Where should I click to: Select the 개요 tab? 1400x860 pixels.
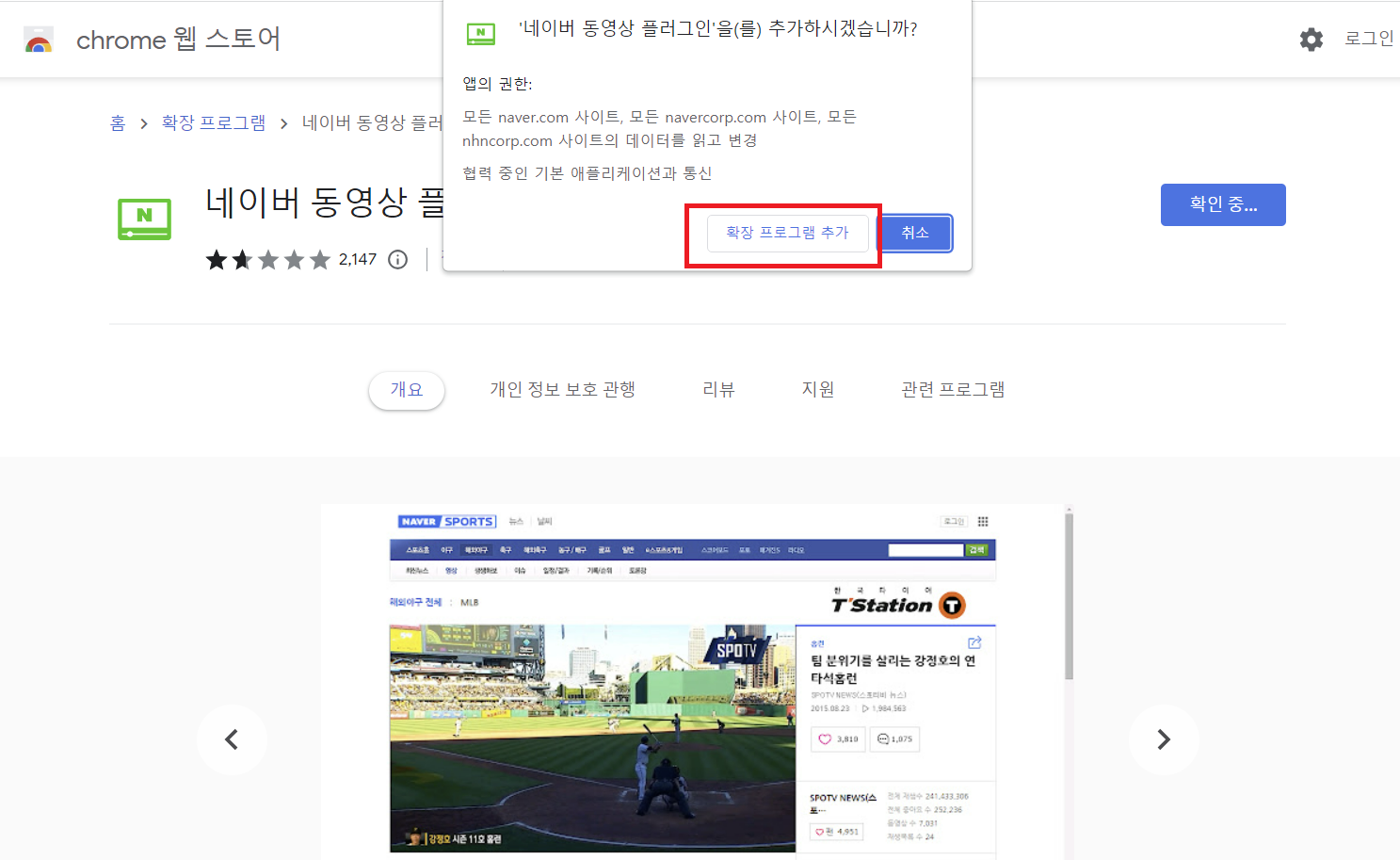click(x=407, y=389)
